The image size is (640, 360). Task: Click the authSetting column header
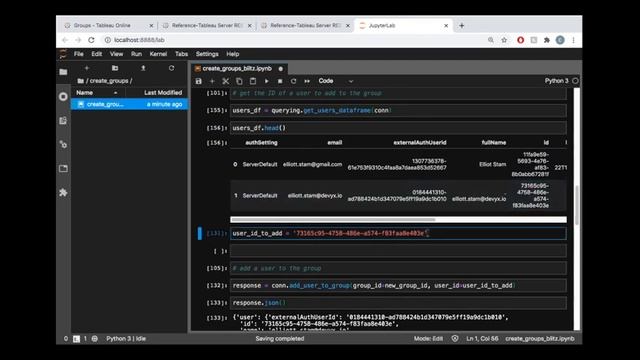click(261, 143)
